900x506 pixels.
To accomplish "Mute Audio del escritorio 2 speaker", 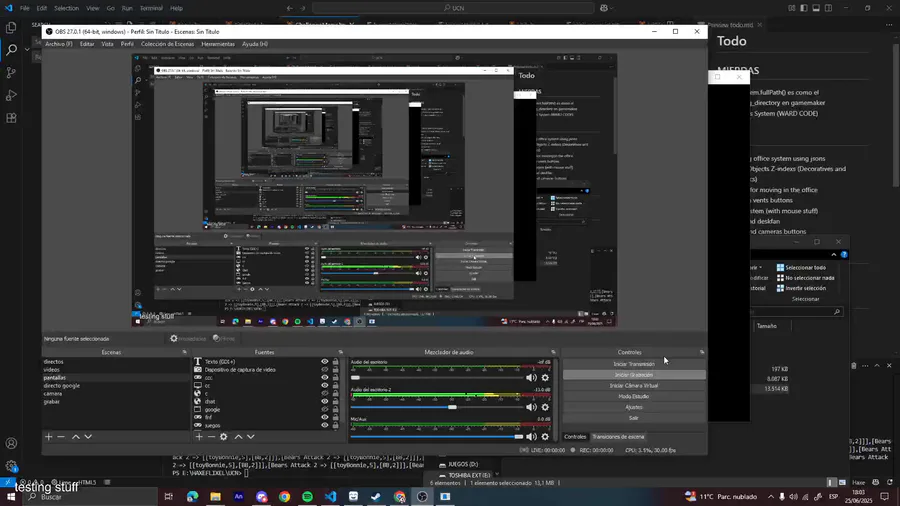I will click(x=532, y=407).
